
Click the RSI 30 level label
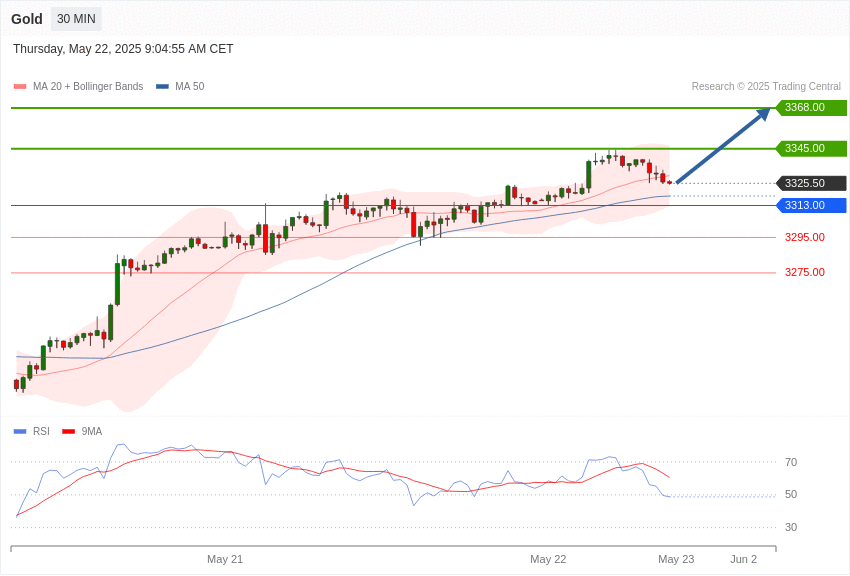[791, 527]
